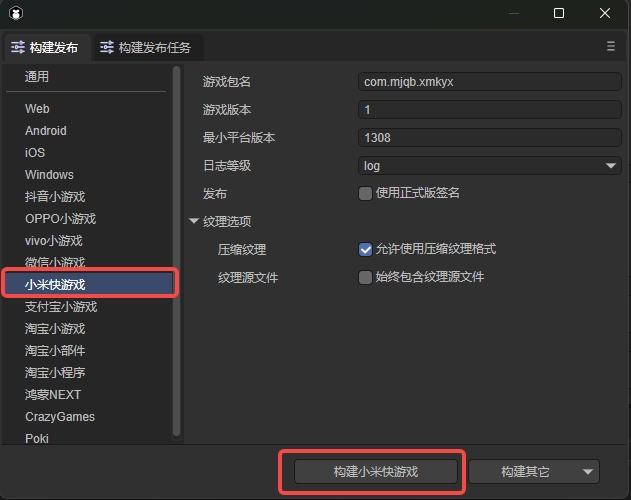Open the 构建其它 dropdown arrow
The width and height of the screenshot is (631, 500).
[x=589, y=472]
